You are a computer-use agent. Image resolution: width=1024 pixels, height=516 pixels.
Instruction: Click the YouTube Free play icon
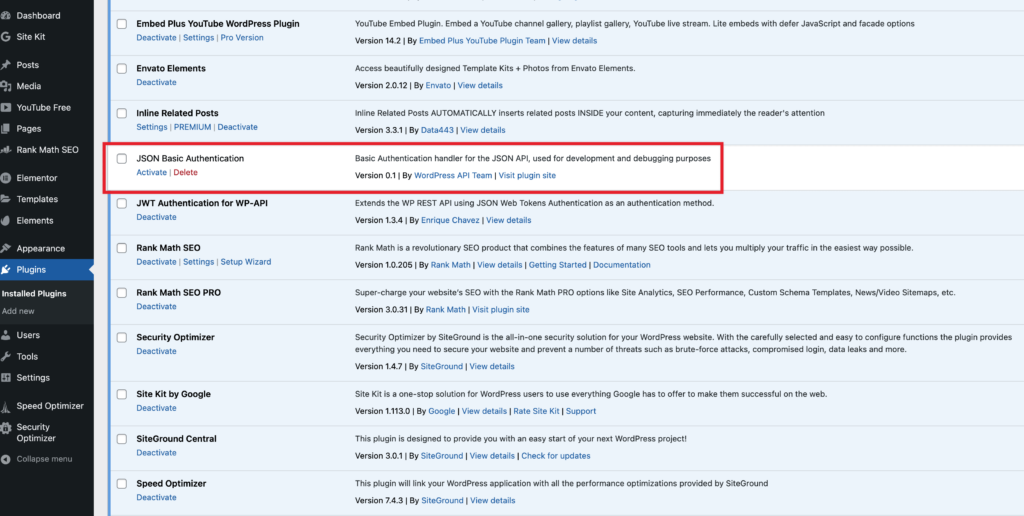click(6, 108)
